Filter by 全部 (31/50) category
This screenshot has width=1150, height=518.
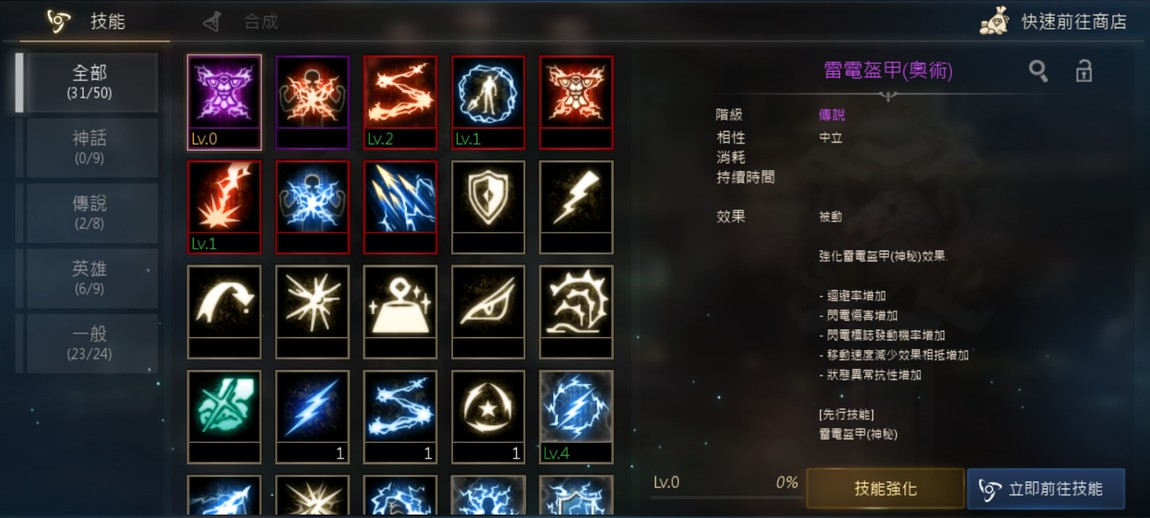click(x=90, y=82)
